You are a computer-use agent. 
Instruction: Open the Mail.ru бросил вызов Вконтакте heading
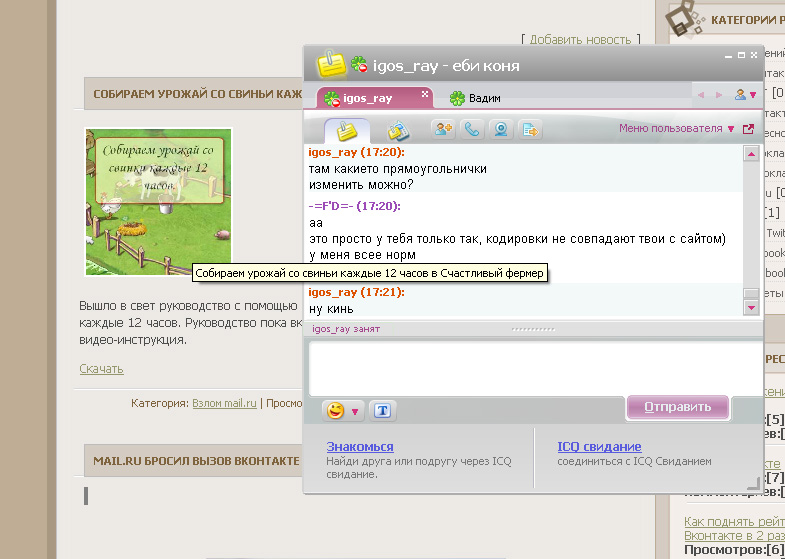(196, 460)
